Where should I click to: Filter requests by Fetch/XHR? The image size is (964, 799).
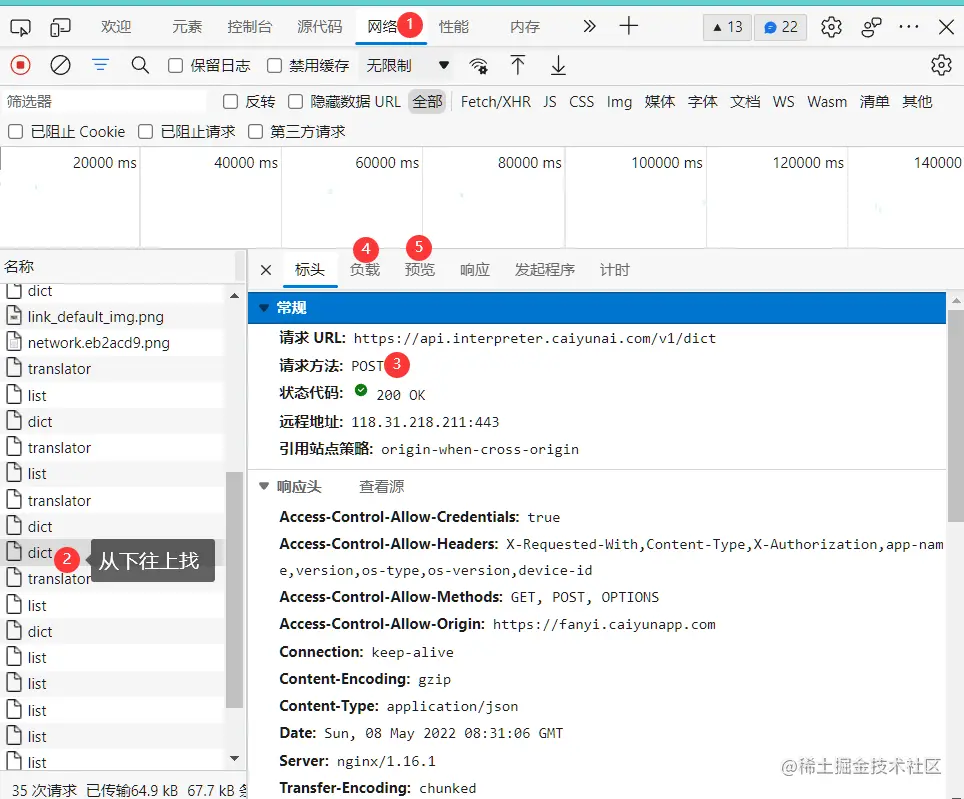tap(496, 101)
